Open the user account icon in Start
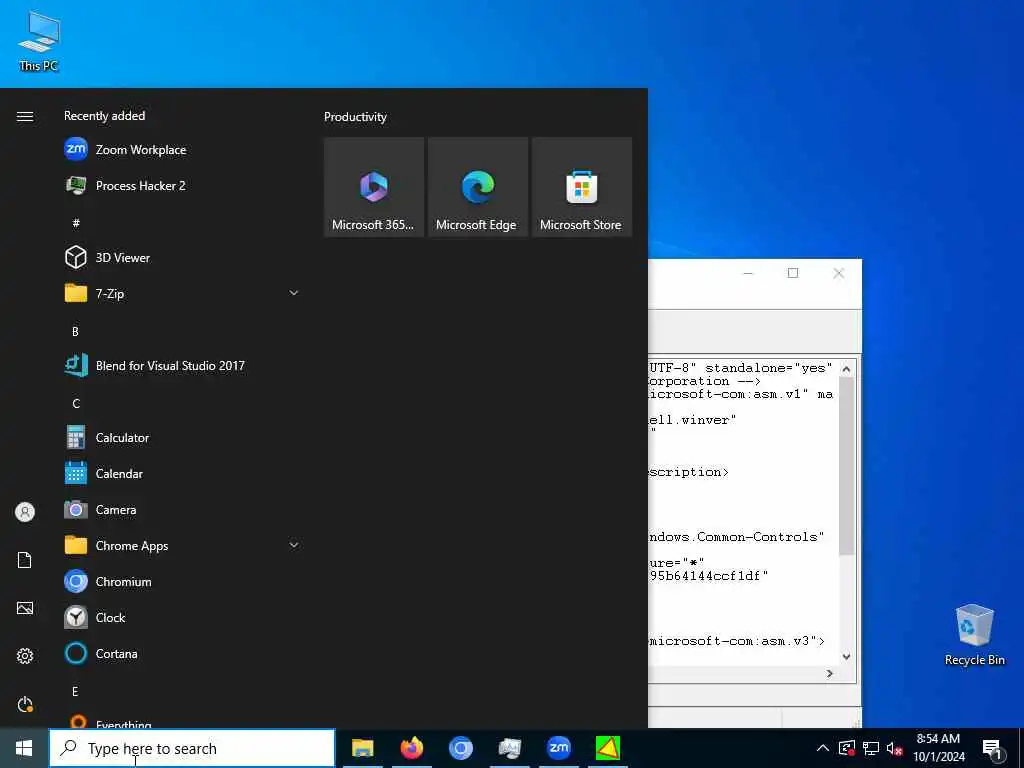The image size is (1024, 768). point(25,512)
